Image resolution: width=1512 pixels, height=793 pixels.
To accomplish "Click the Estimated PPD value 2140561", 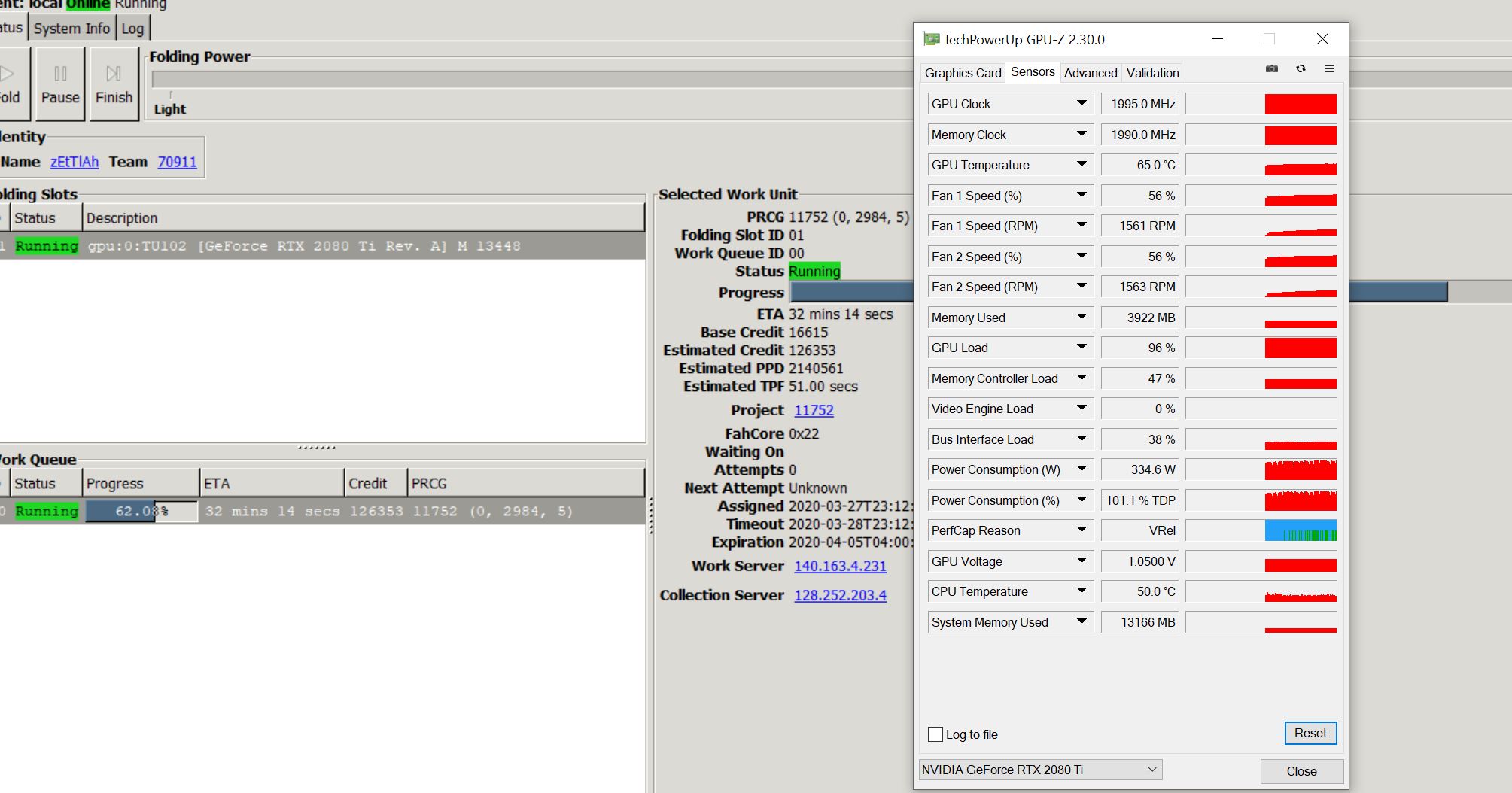I will point(816,368).
